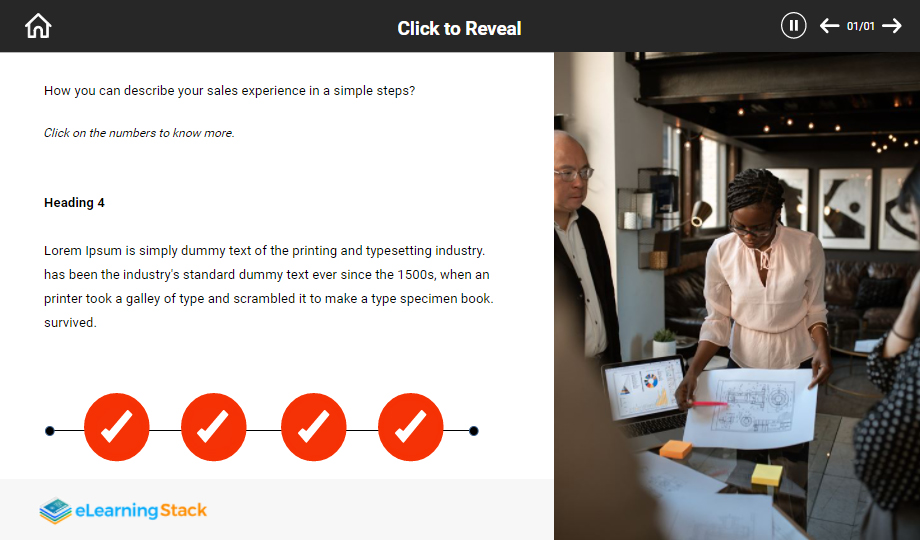Click the line between second and third circles
Screen dimensions: 920x540
pos(263,430)
